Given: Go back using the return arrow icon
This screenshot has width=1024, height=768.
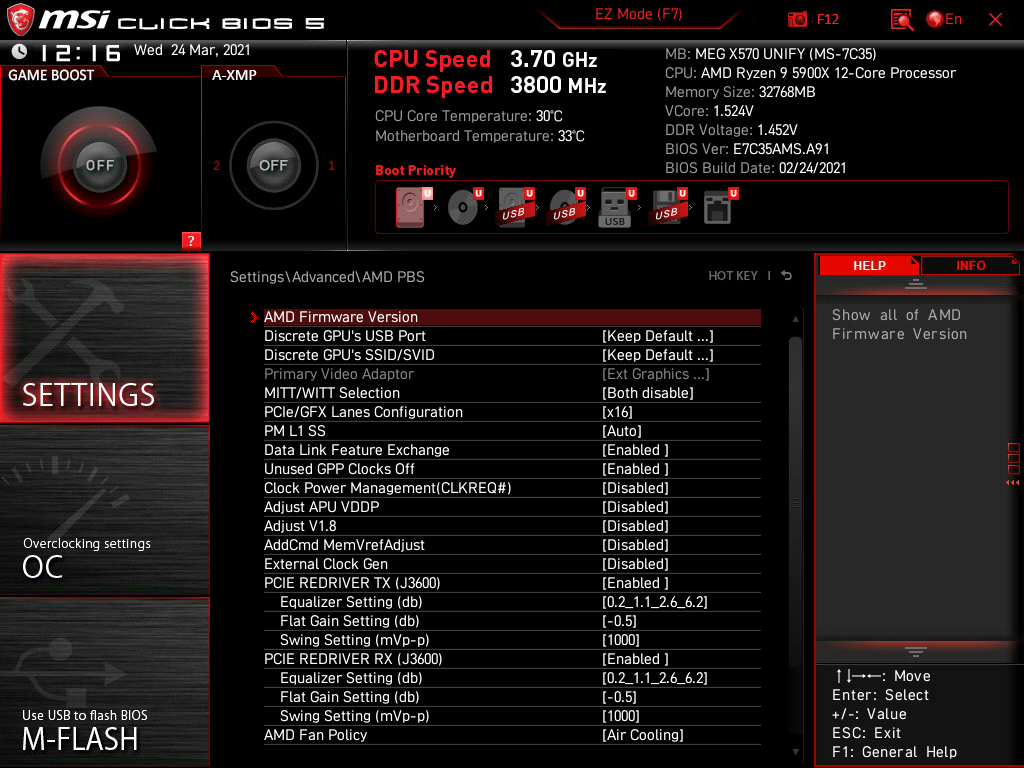Looking at the screenshot, I should click(787, 276).
